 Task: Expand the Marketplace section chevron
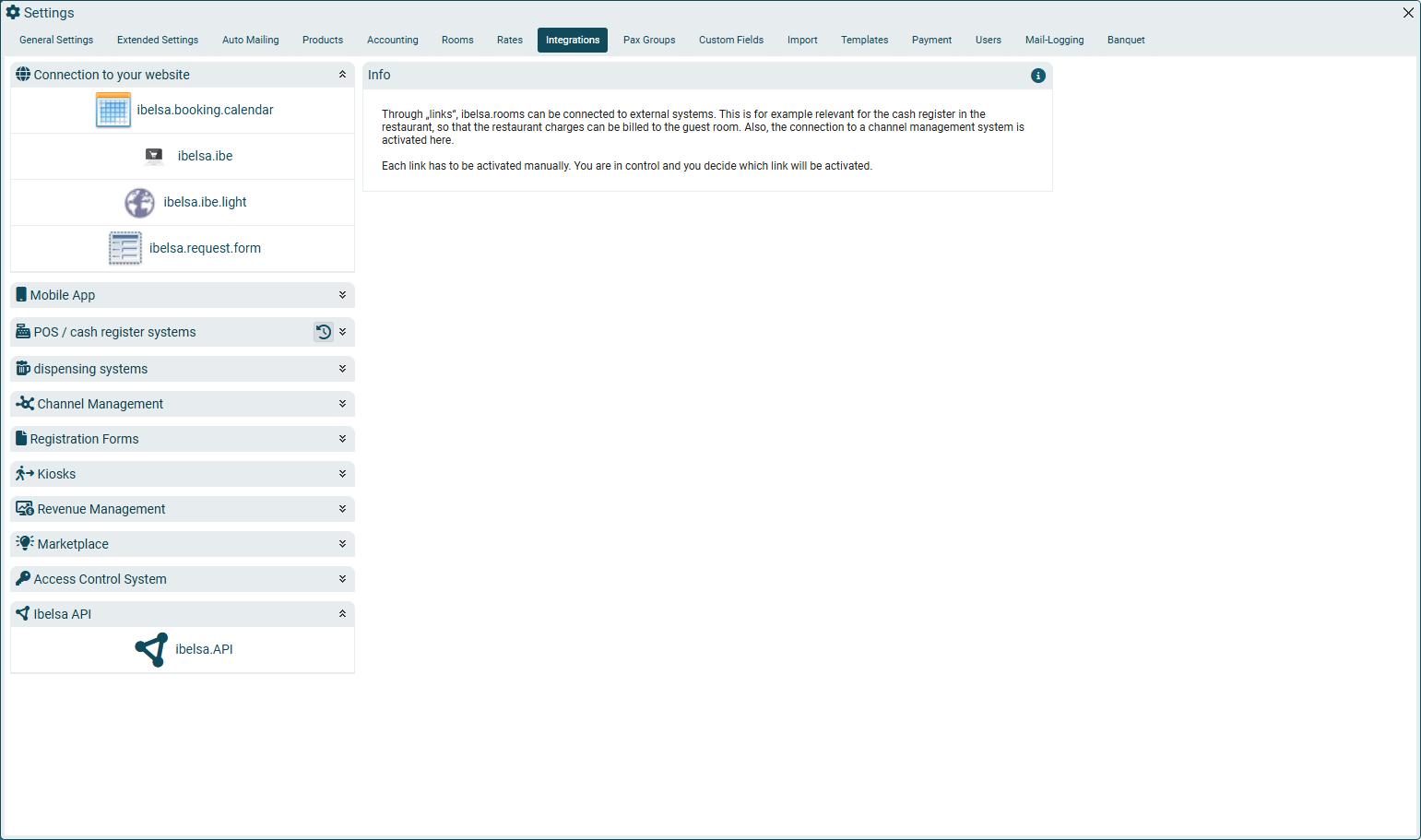342,544
